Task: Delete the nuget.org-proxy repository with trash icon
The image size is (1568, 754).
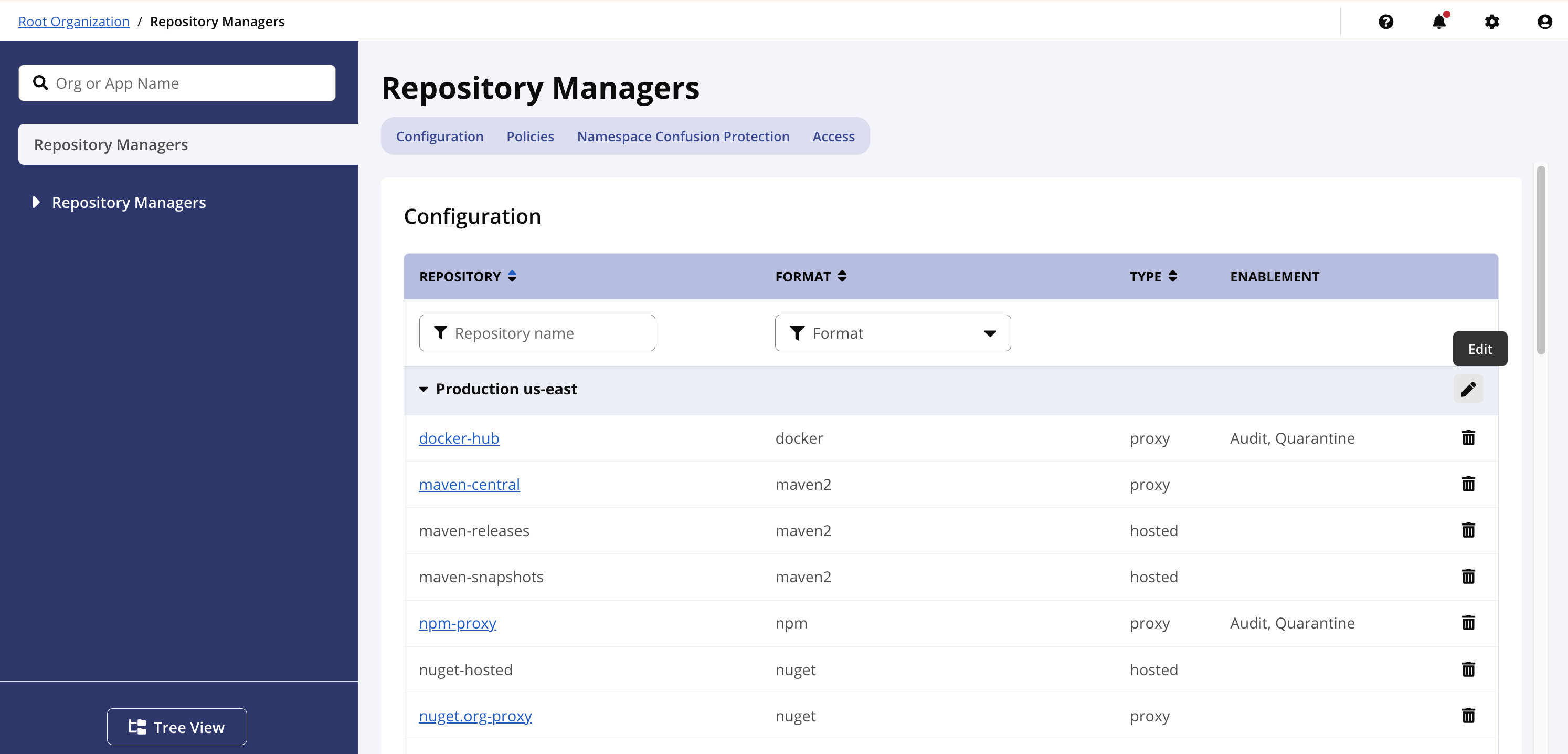Action: [x=1468, y=716]
